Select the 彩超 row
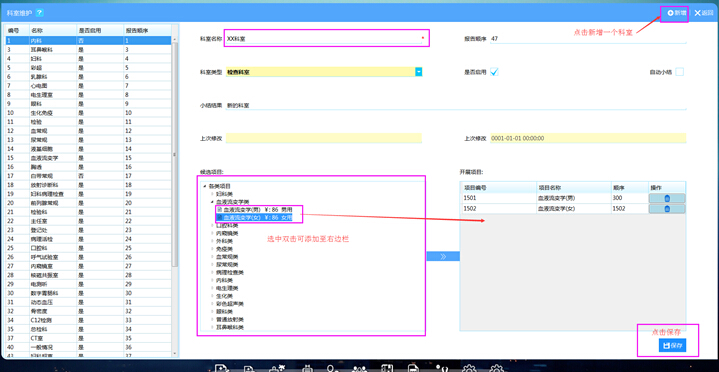Image resolution: width=719 pixels, height=372 pixels. [x=88, y=67]
